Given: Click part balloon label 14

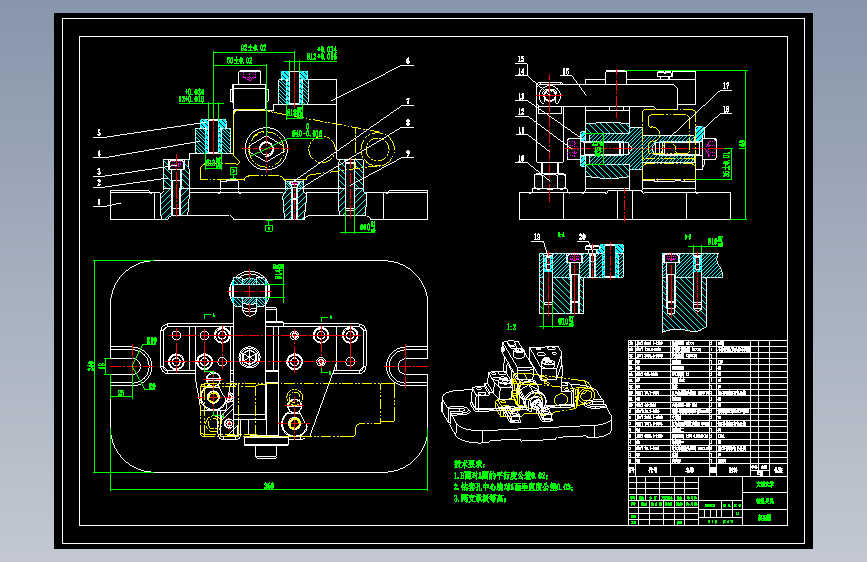Looking at the screenshot, I should point(521,71).
